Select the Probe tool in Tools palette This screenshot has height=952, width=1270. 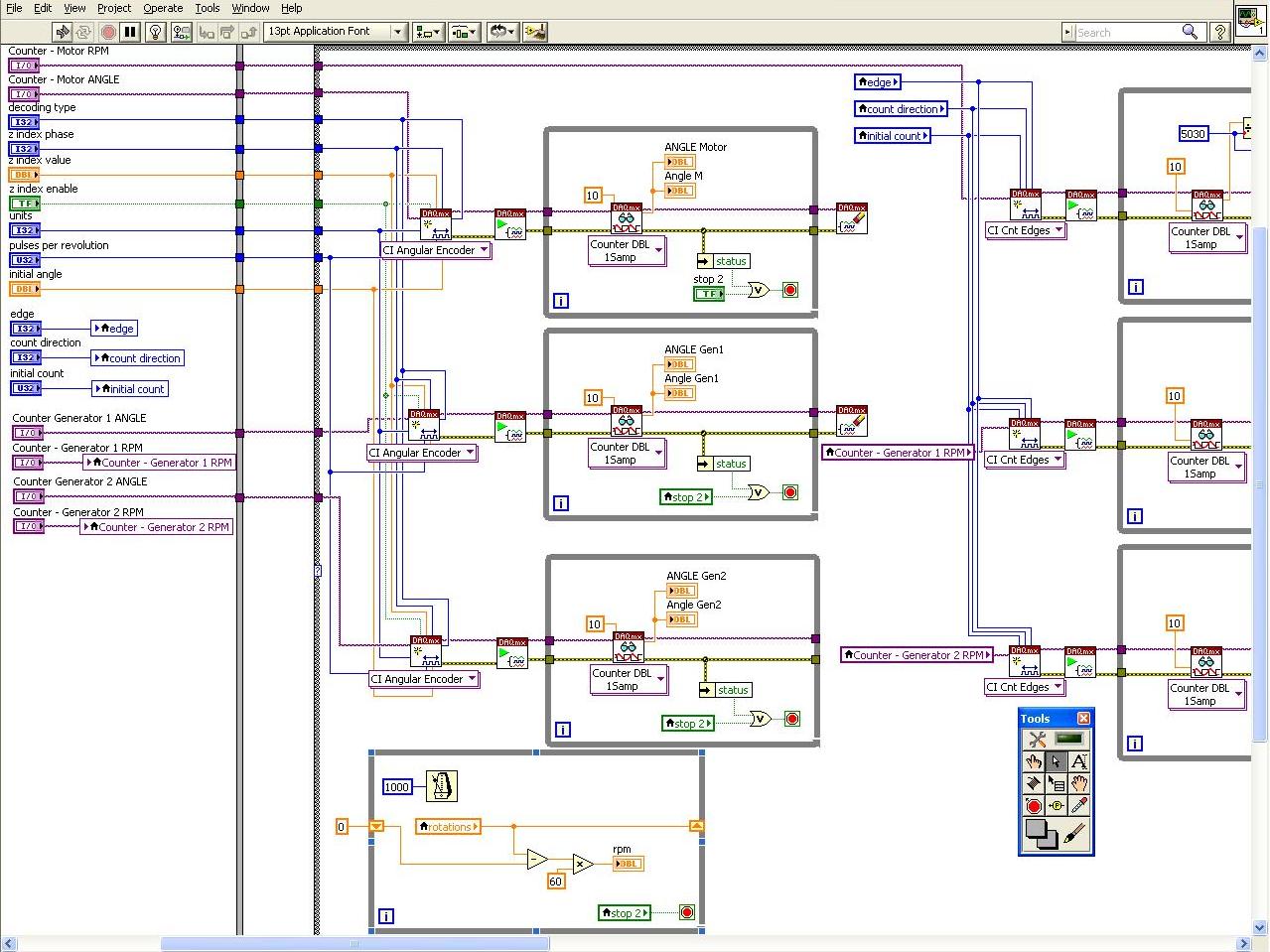[1057, 806]
